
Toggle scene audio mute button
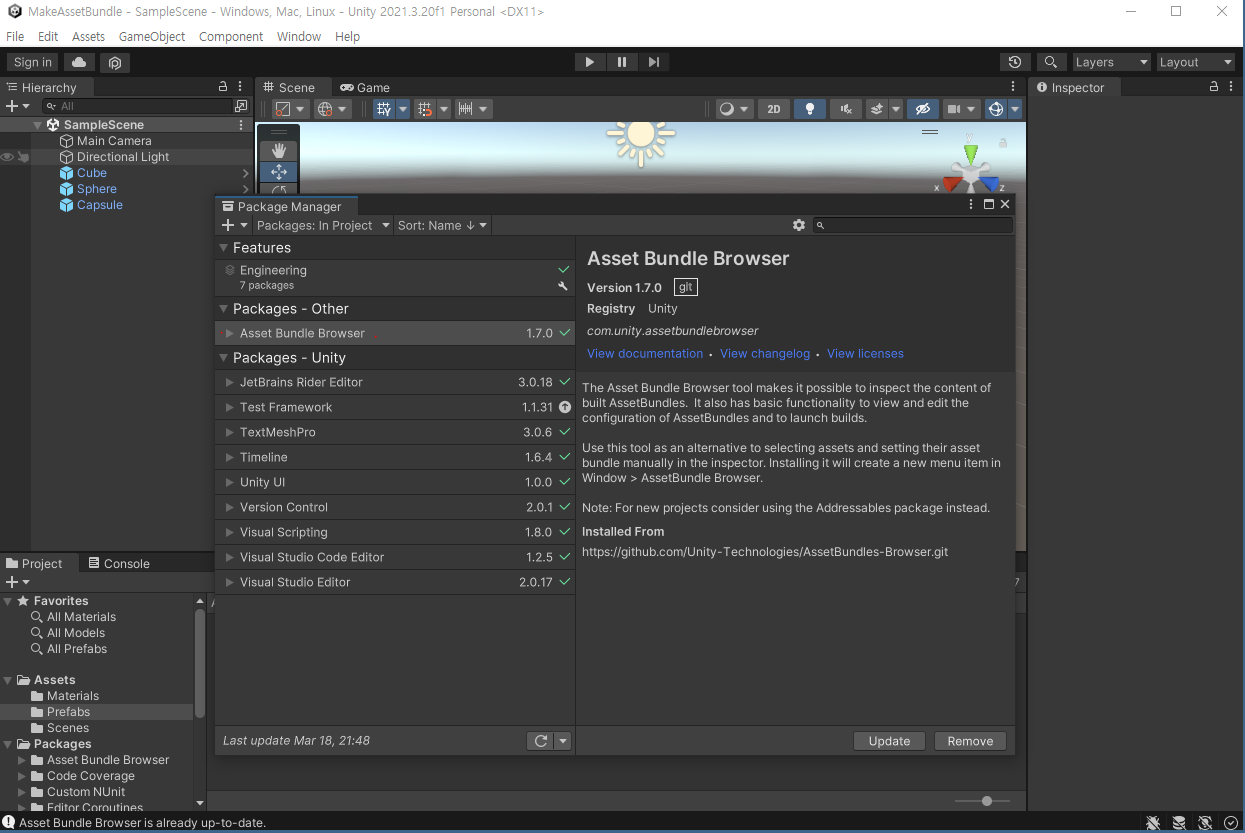pos(846,109)
